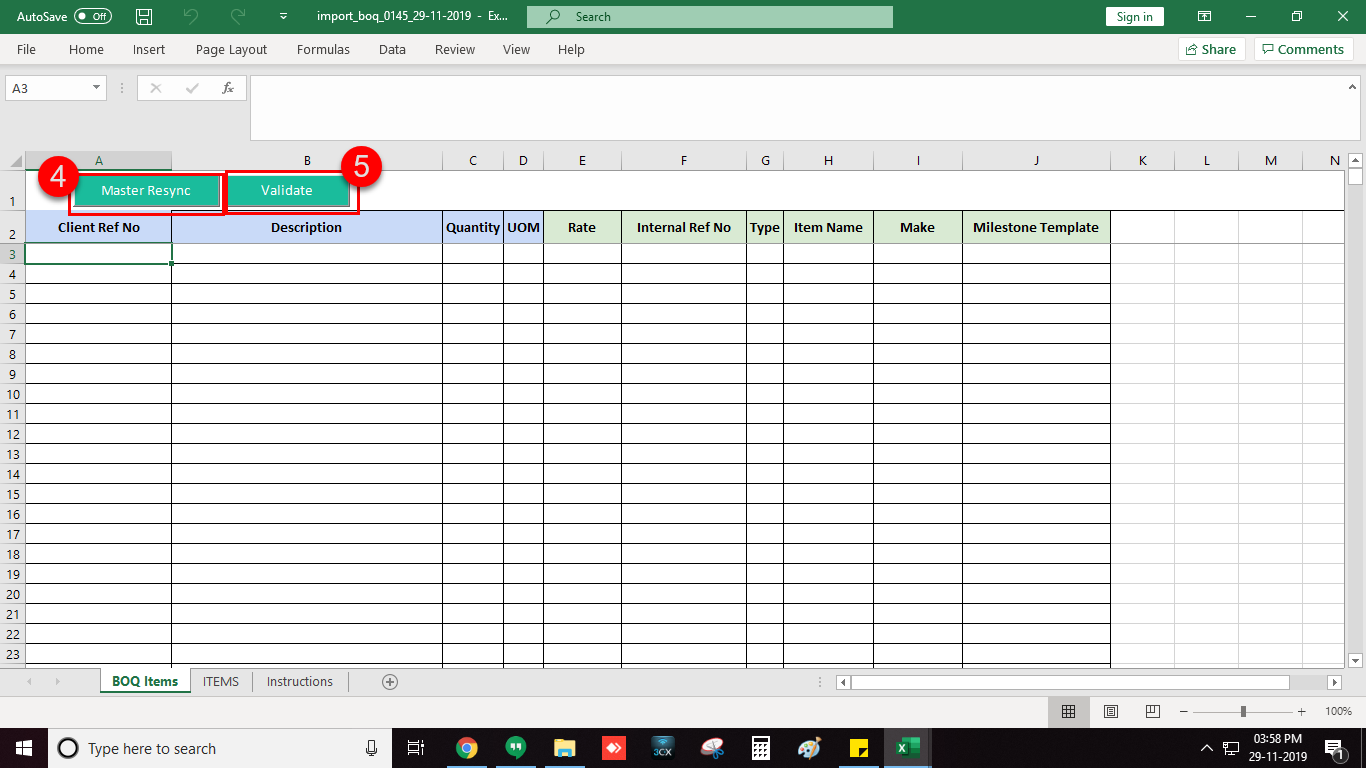Screen dimensions: 1366x768
Task: Click the Master Resync button
Action: 146,189
